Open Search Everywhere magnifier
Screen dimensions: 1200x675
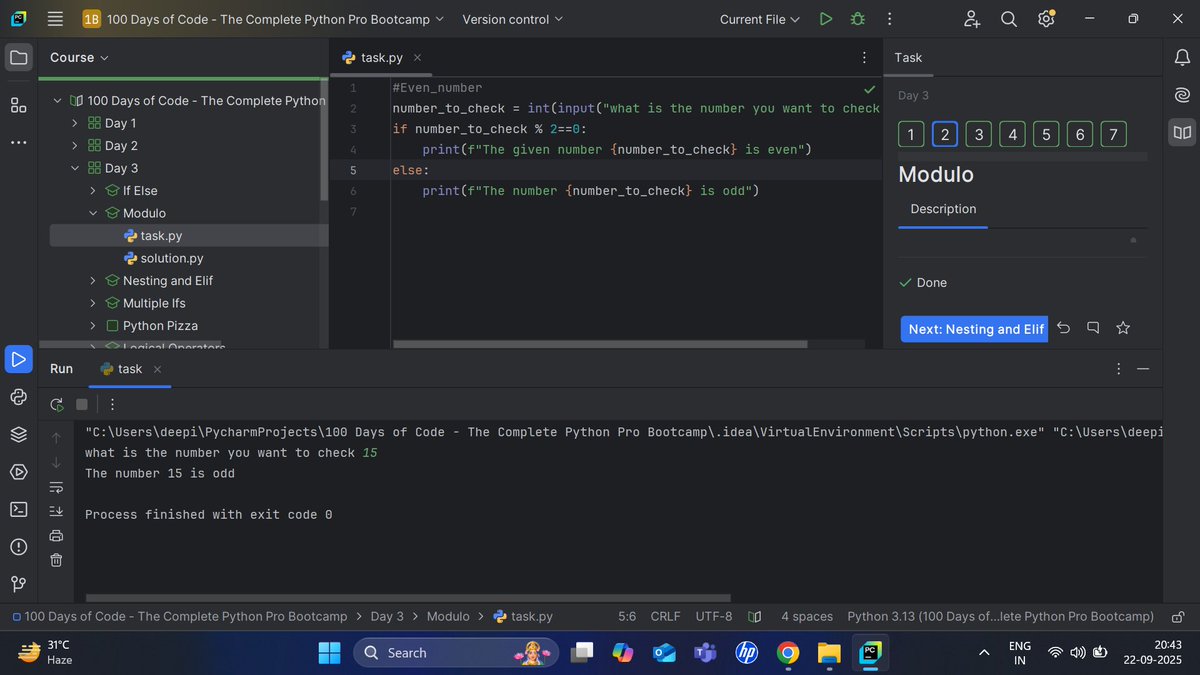tap(1009, 19)
